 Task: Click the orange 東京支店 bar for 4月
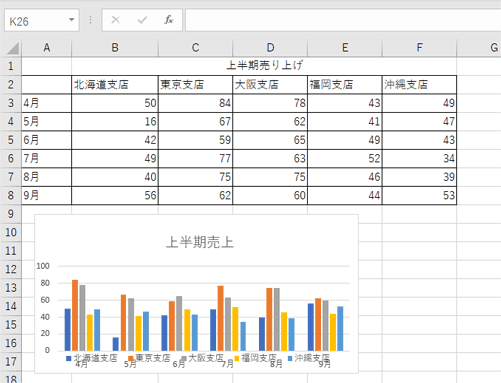tap(75, 315)
